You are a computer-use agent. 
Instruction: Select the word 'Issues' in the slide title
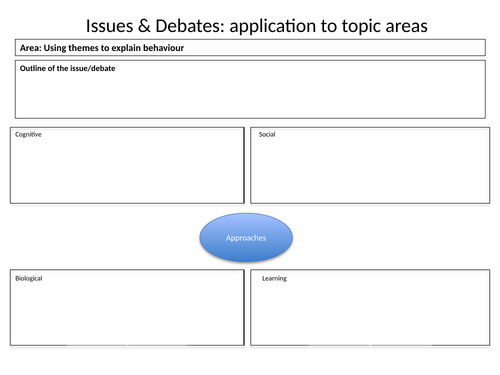pyautogui.click(x=109, y=26)
